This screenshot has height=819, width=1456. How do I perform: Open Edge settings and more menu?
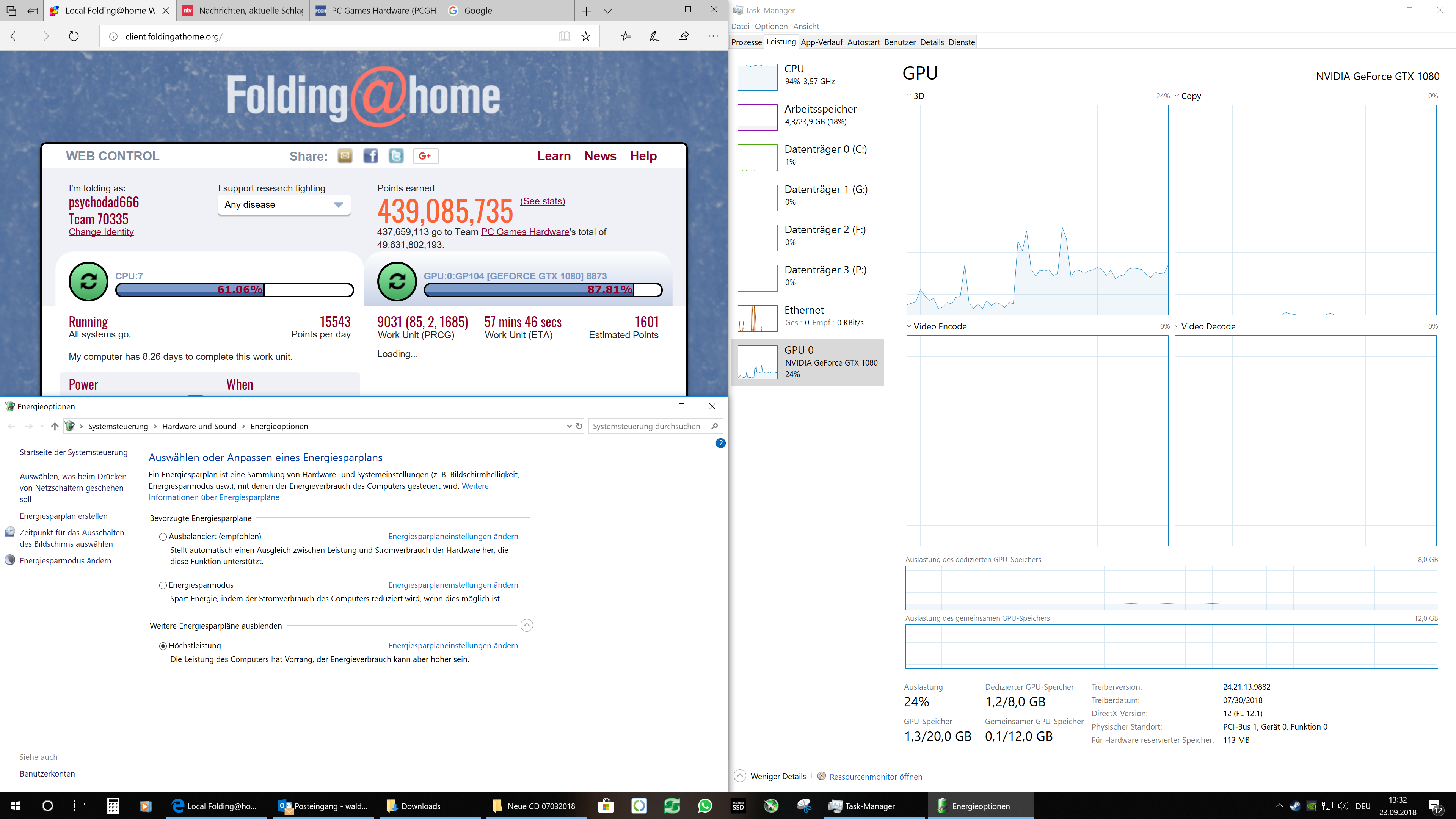pos(713,36)
